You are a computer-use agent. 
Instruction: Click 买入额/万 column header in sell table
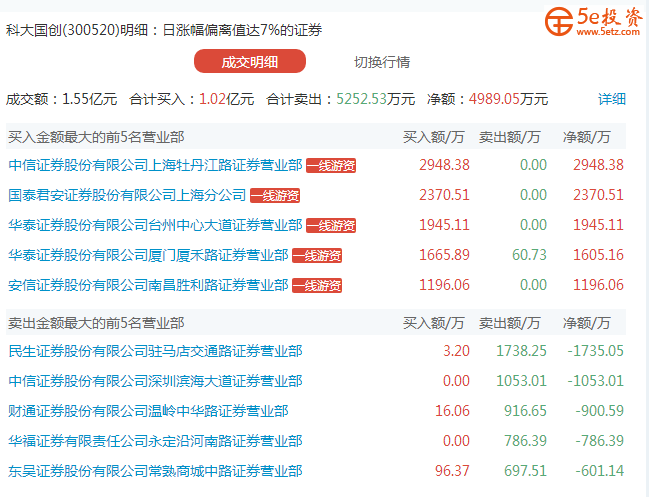click(x=433, y=323)
